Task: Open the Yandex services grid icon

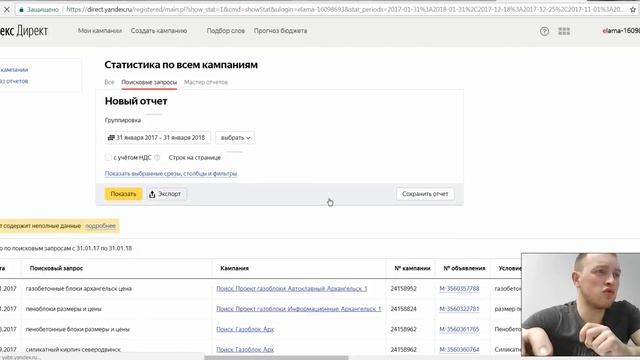Action: [x=564, y=31]
